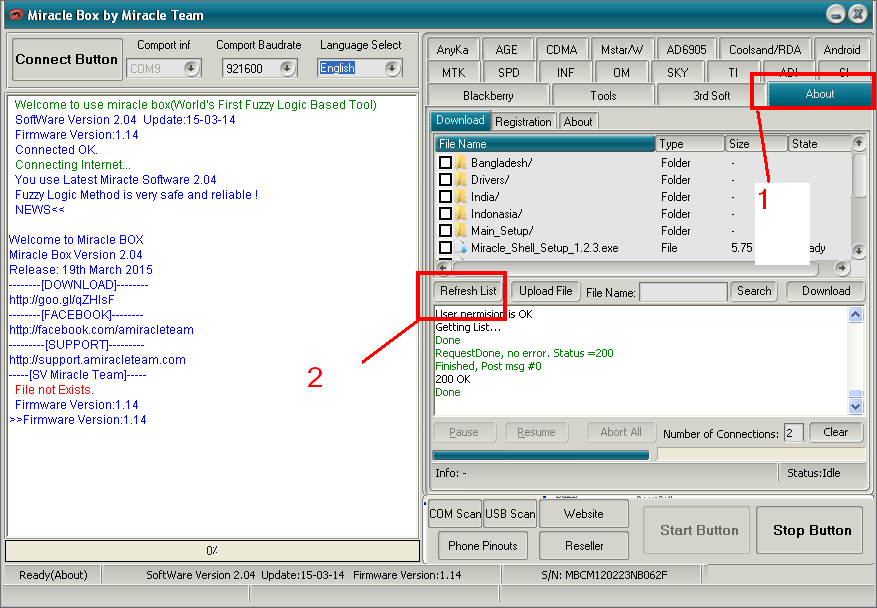The width and height of the screenshot is (877, 608).
Task: Click the Search button
Action: (753, 291)
